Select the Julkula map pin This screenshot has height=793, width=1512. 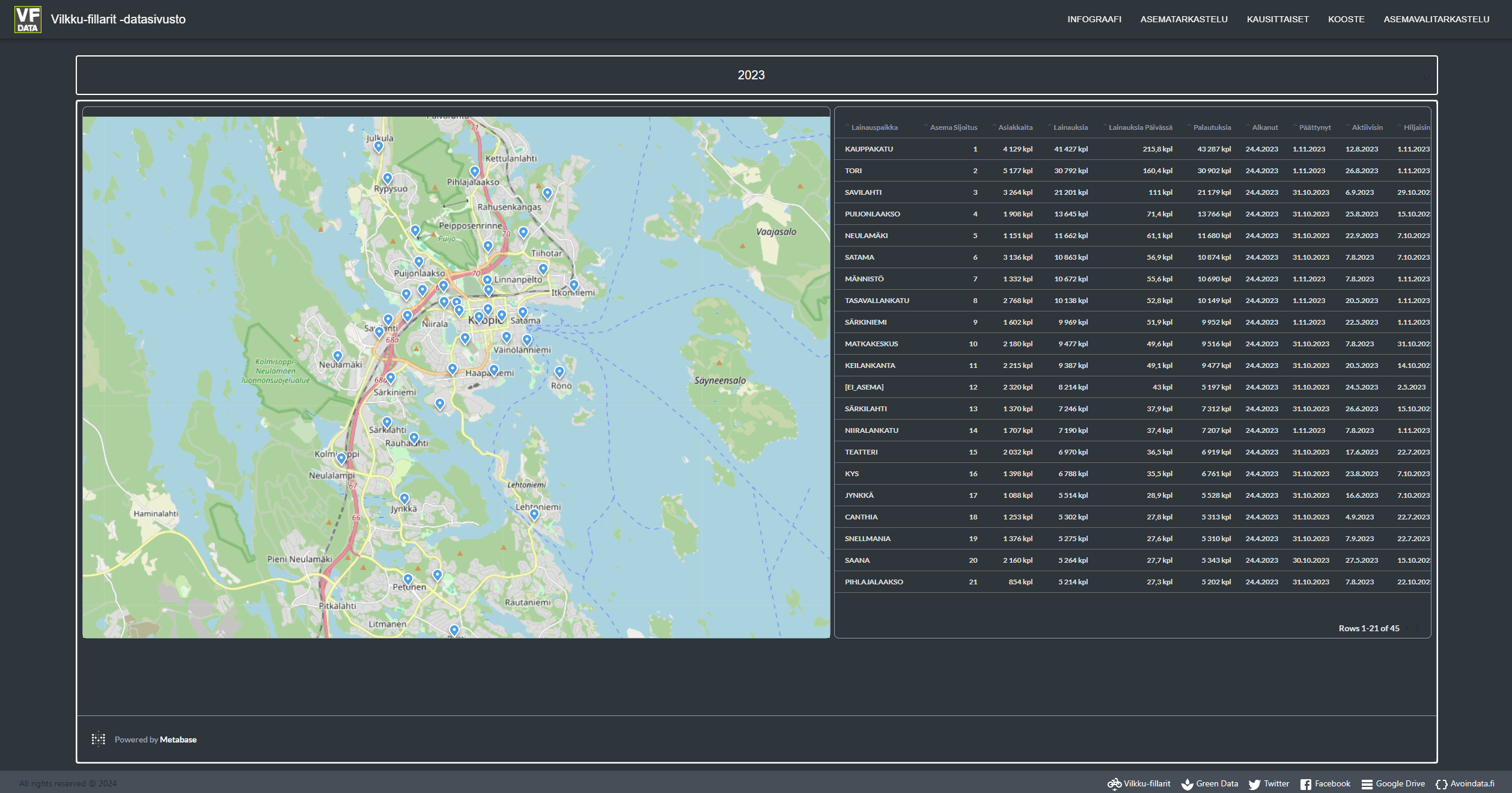click(379, 147)
